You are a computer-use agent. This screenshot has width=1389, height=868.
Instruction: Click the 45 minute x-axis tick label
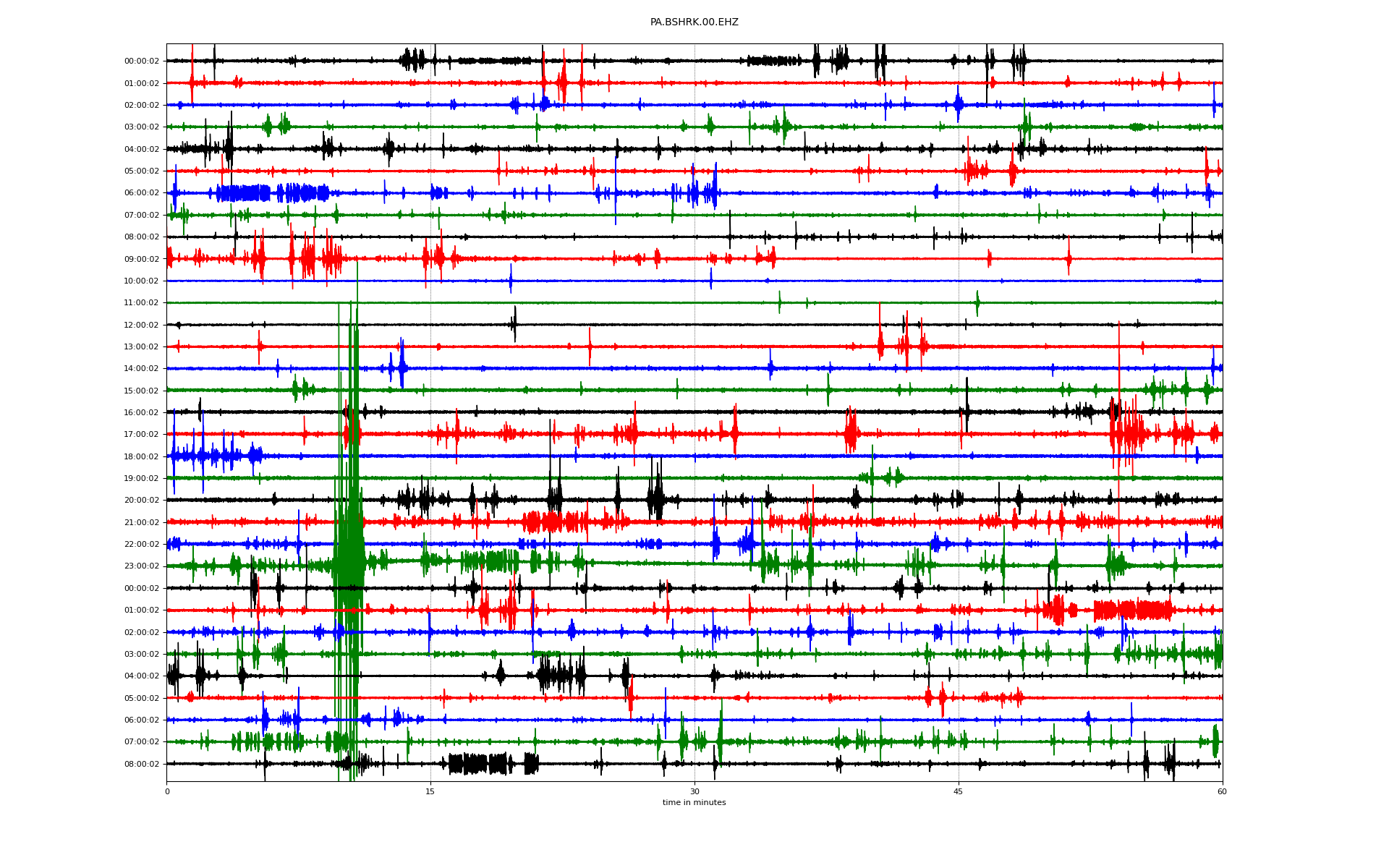[x=959, y=791]
